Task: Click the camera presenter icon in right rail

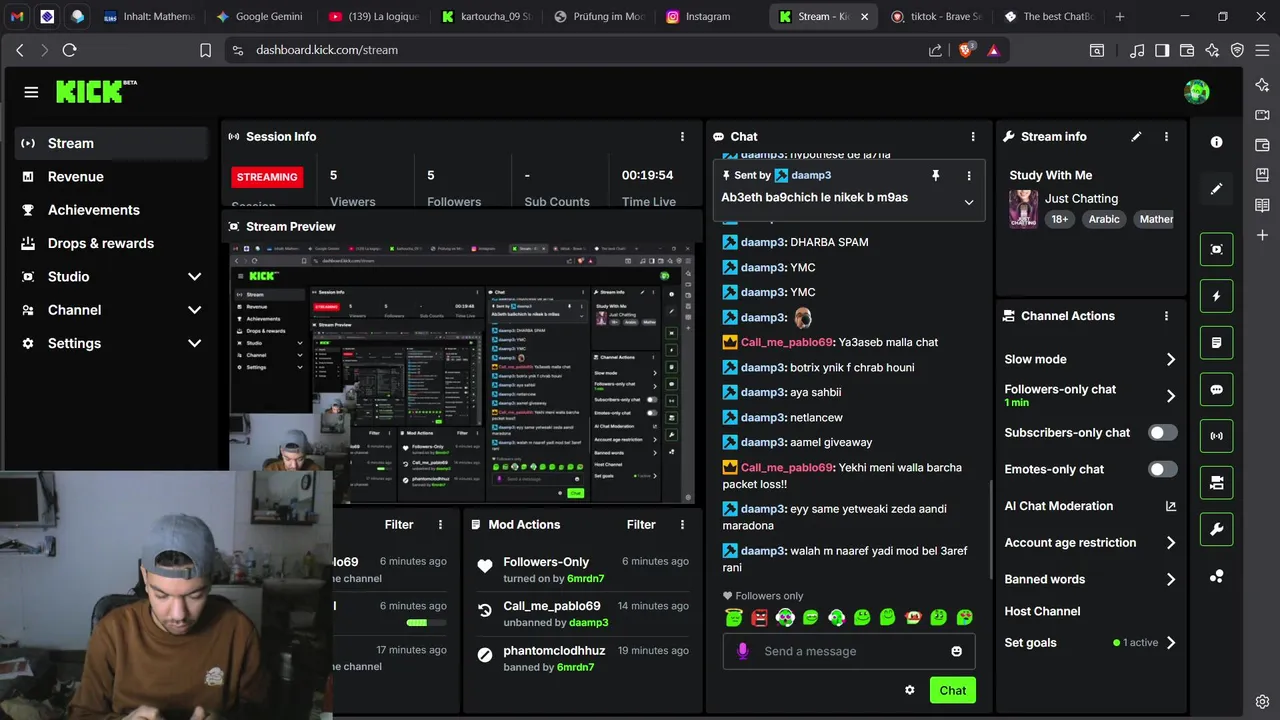Action: [x=1216, y=482]
